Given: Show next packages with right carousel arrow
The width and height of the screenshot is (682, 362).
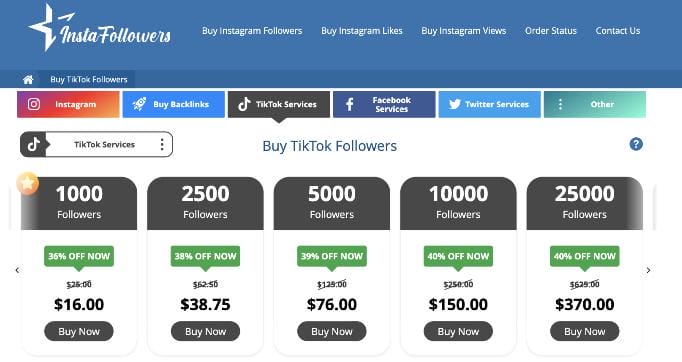Looking at the screenshot, I should (x=648, y=270).
